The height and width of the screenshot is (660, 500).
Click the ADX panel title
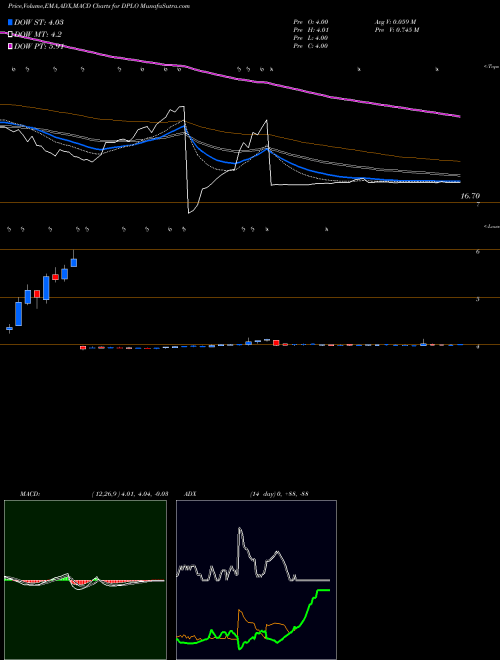(189, 494)
